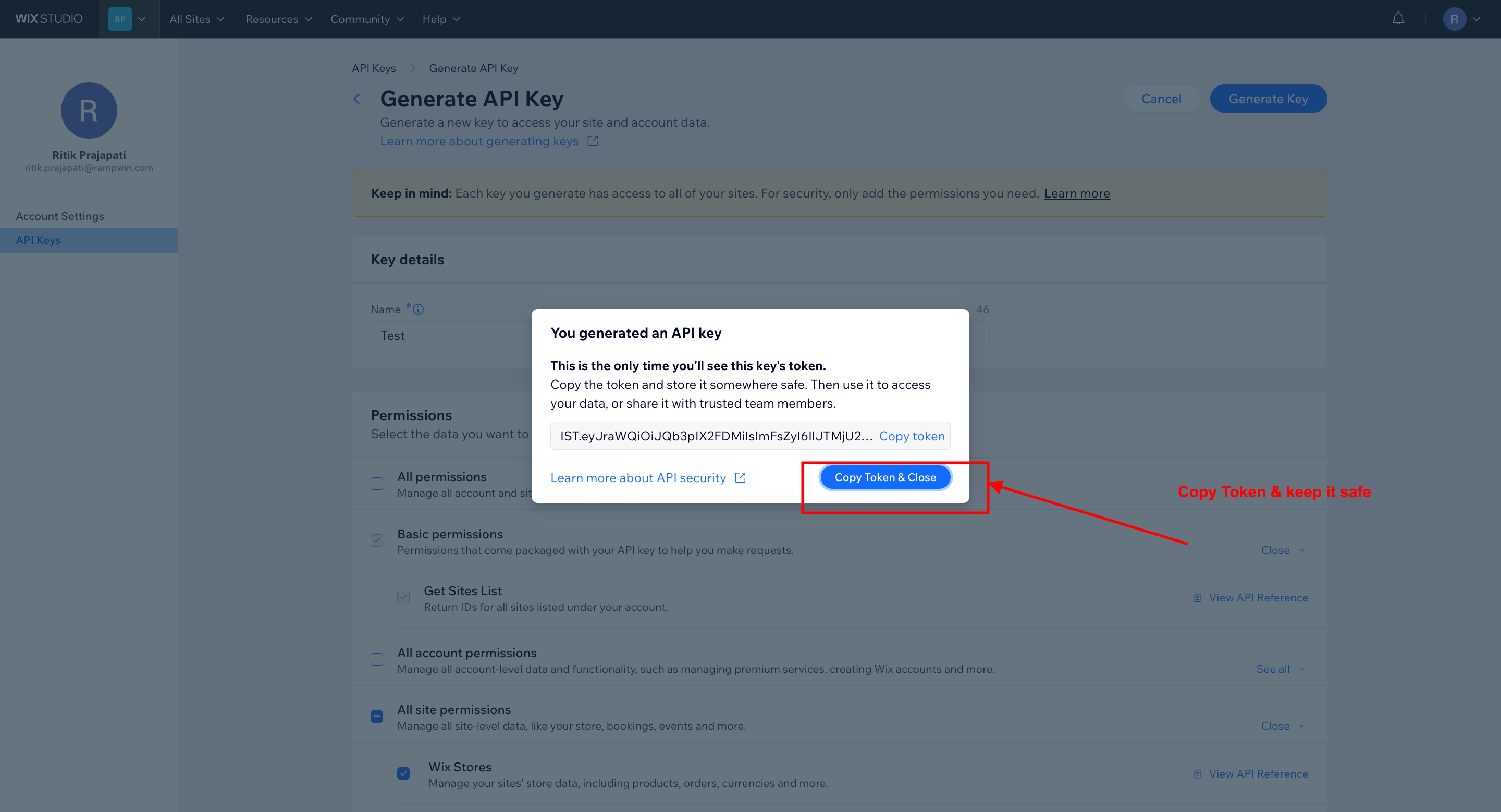
Task: Uncheck the Wix Stores checkbox
Action: click(x=403, y=773)
